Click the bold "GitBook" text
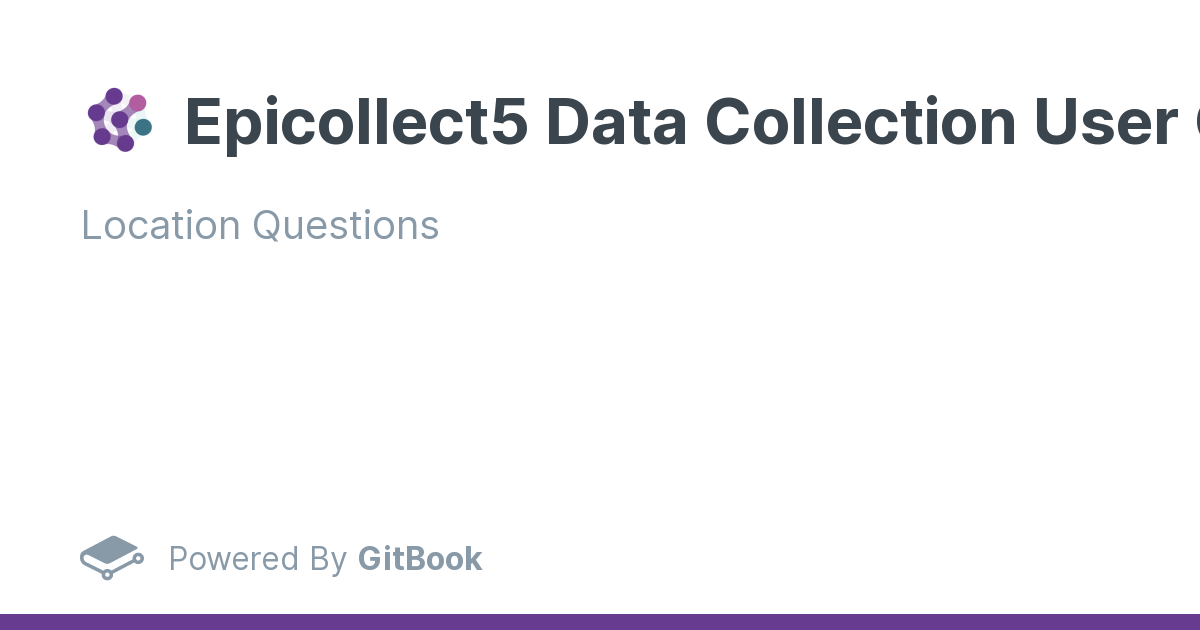This screenshot has height=630, width=1200. pyautogui.click(x=420, y=558)
